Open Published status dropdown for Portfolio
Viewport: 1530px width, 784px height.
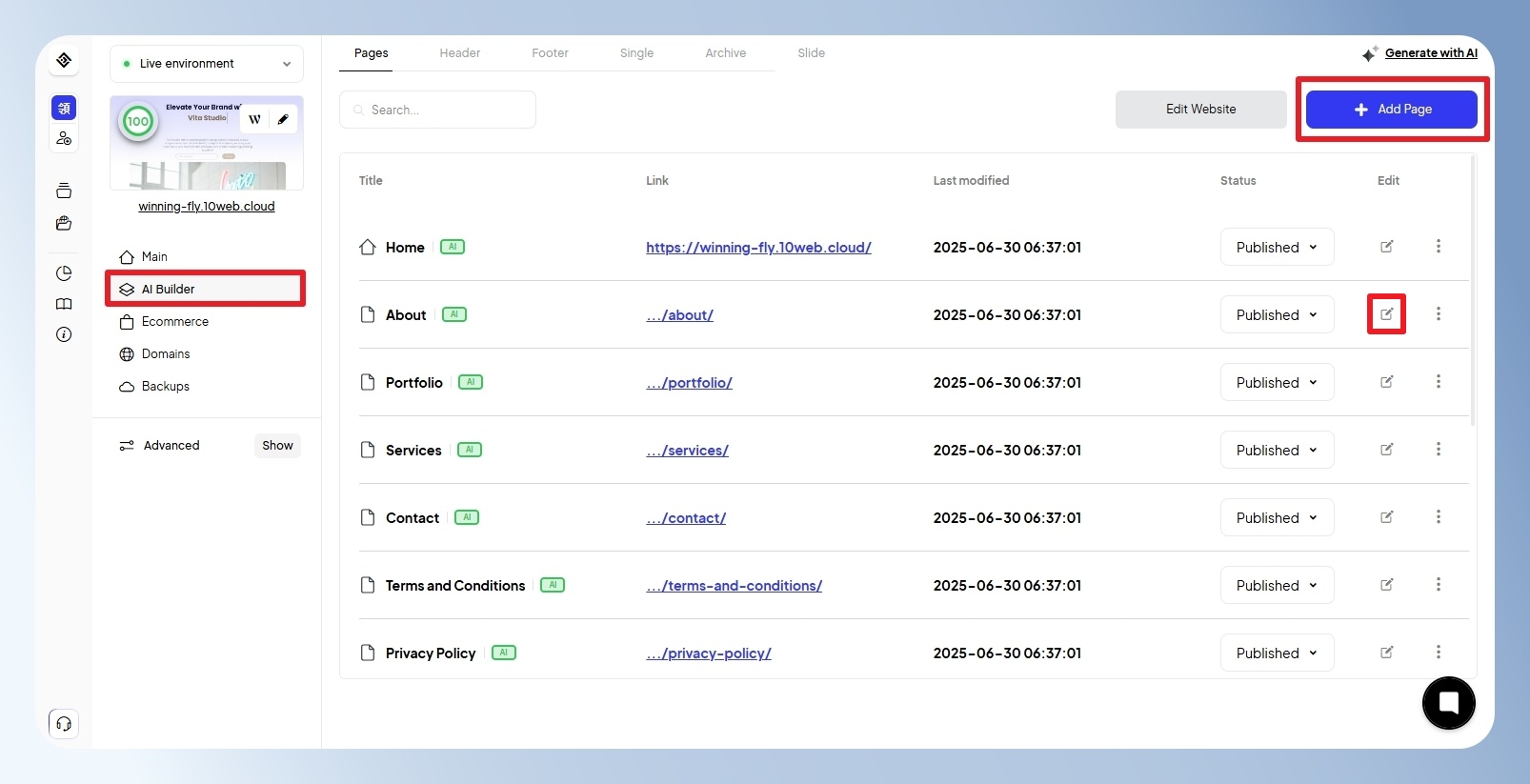click(1277, 382)
